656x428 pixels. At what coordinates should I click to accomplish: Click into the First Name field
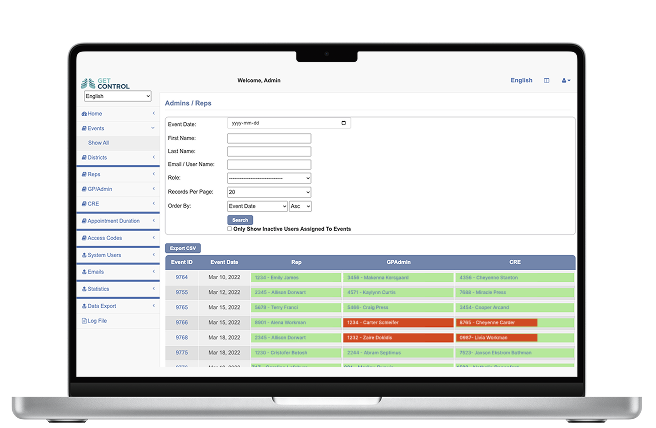[269, 138]
